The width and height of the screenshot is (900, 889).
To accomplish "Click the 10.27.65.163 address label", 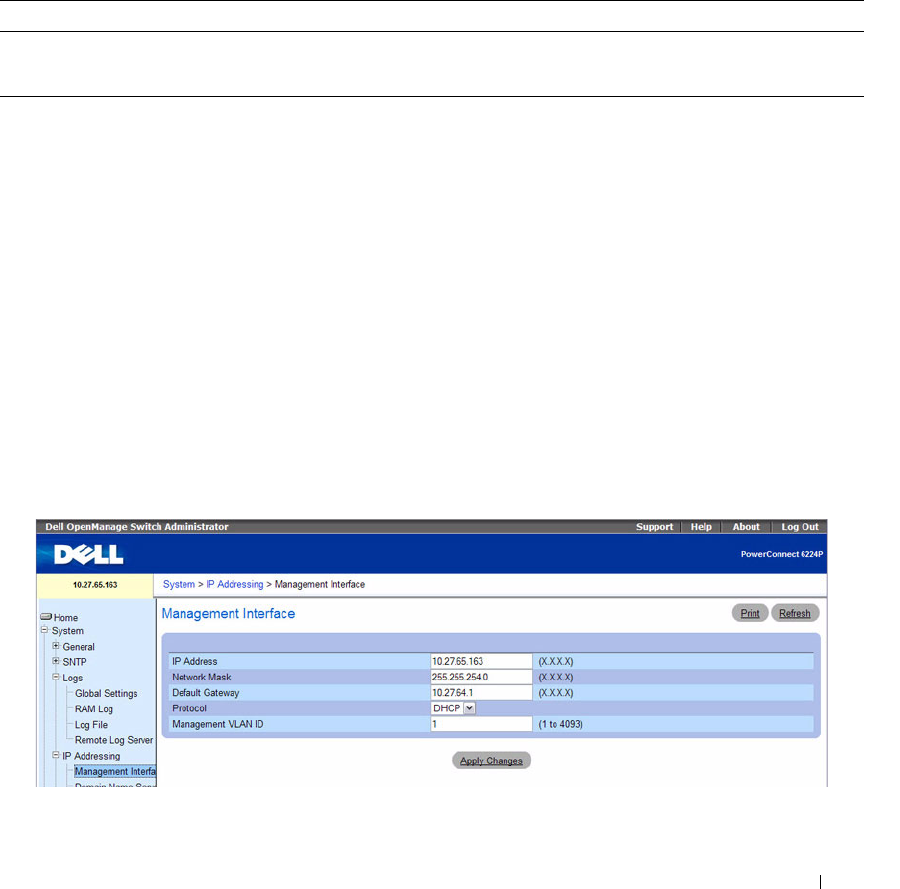I will [x=95, y=585].
